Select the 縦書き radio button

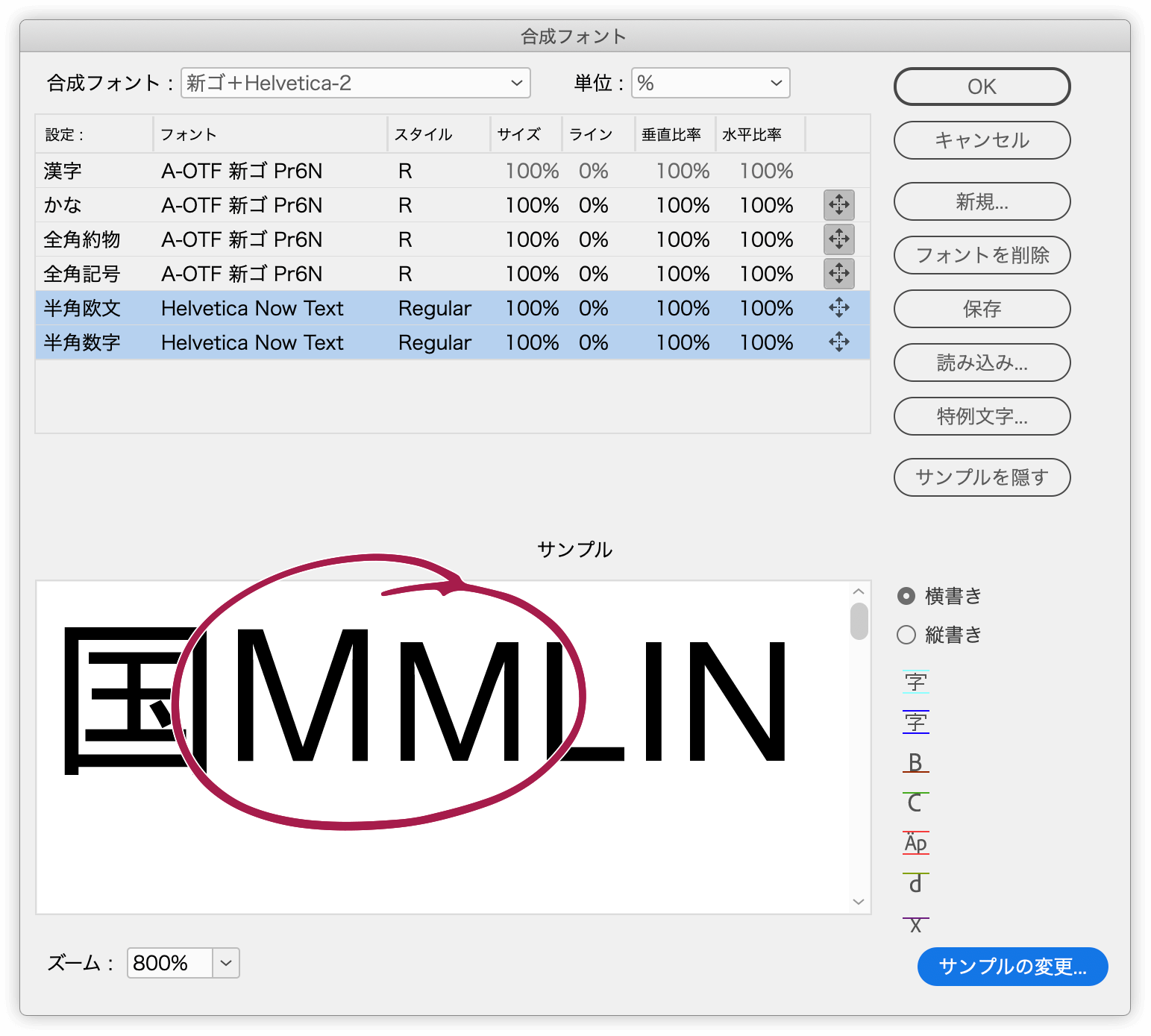pyautogui.click(x=906, y=635)
